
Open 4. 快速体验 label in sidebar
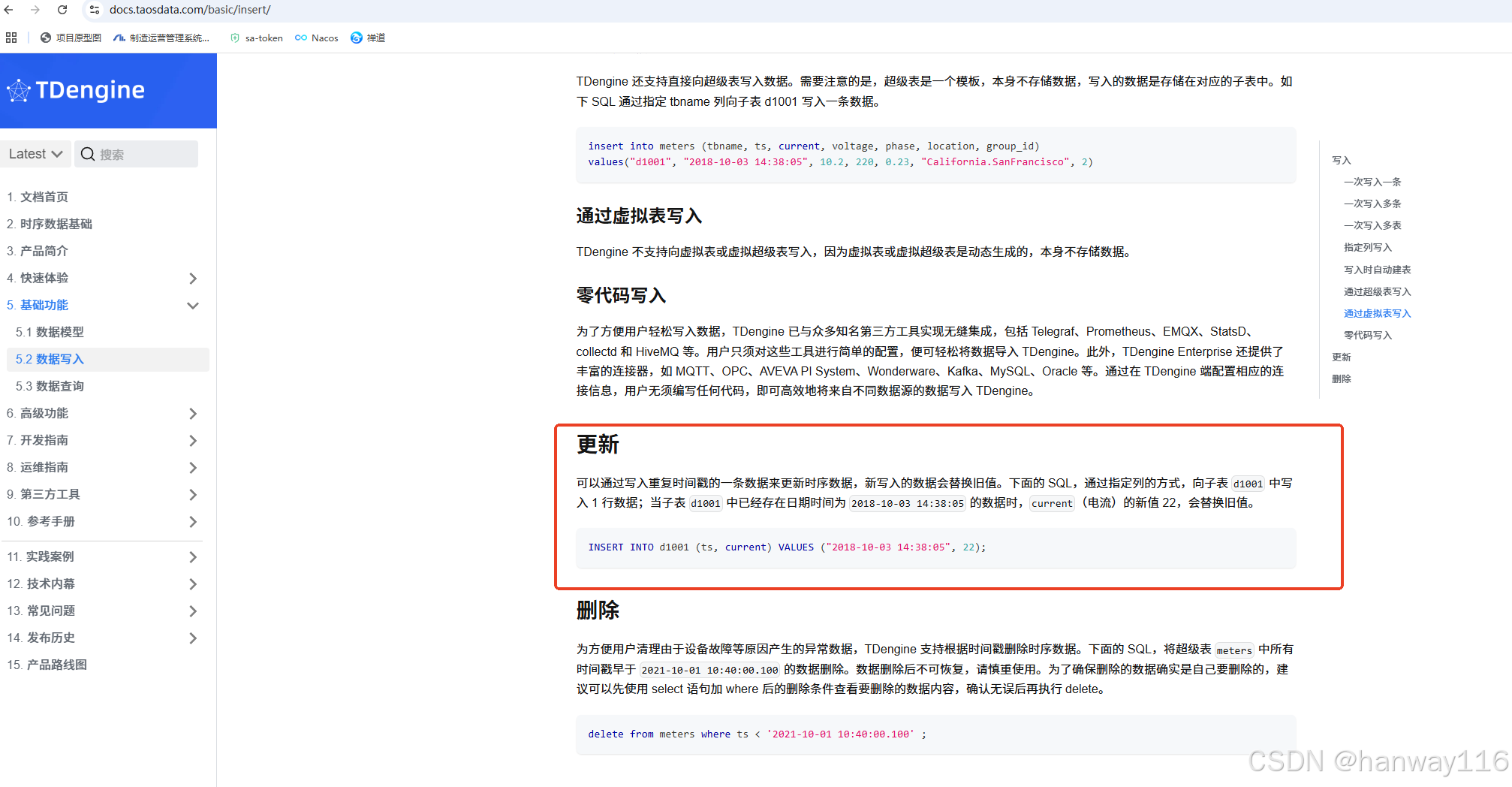[x=38, y=278]
